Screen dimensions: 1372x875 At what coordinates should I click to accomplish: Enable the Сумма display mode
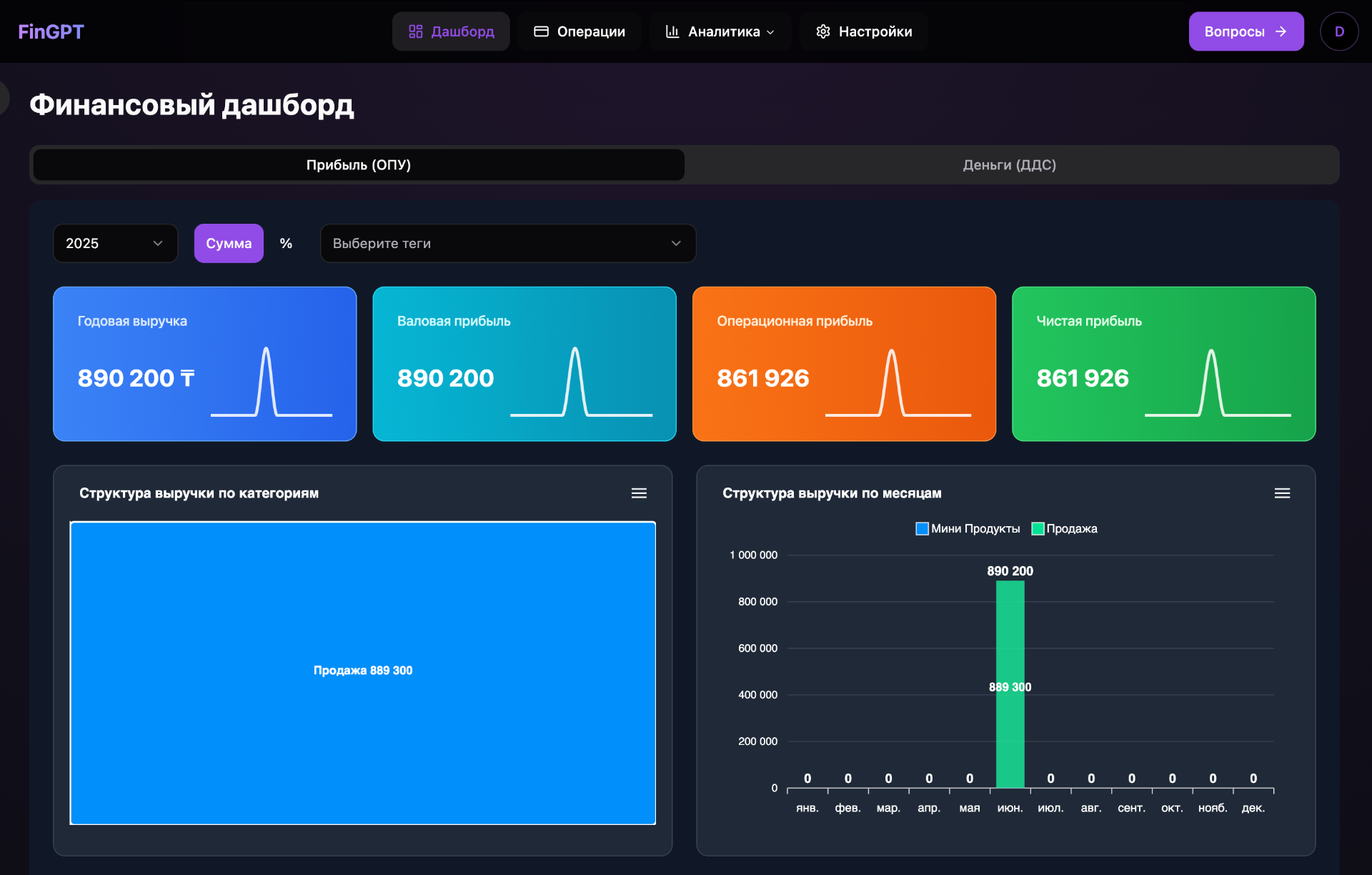[229, 243]
